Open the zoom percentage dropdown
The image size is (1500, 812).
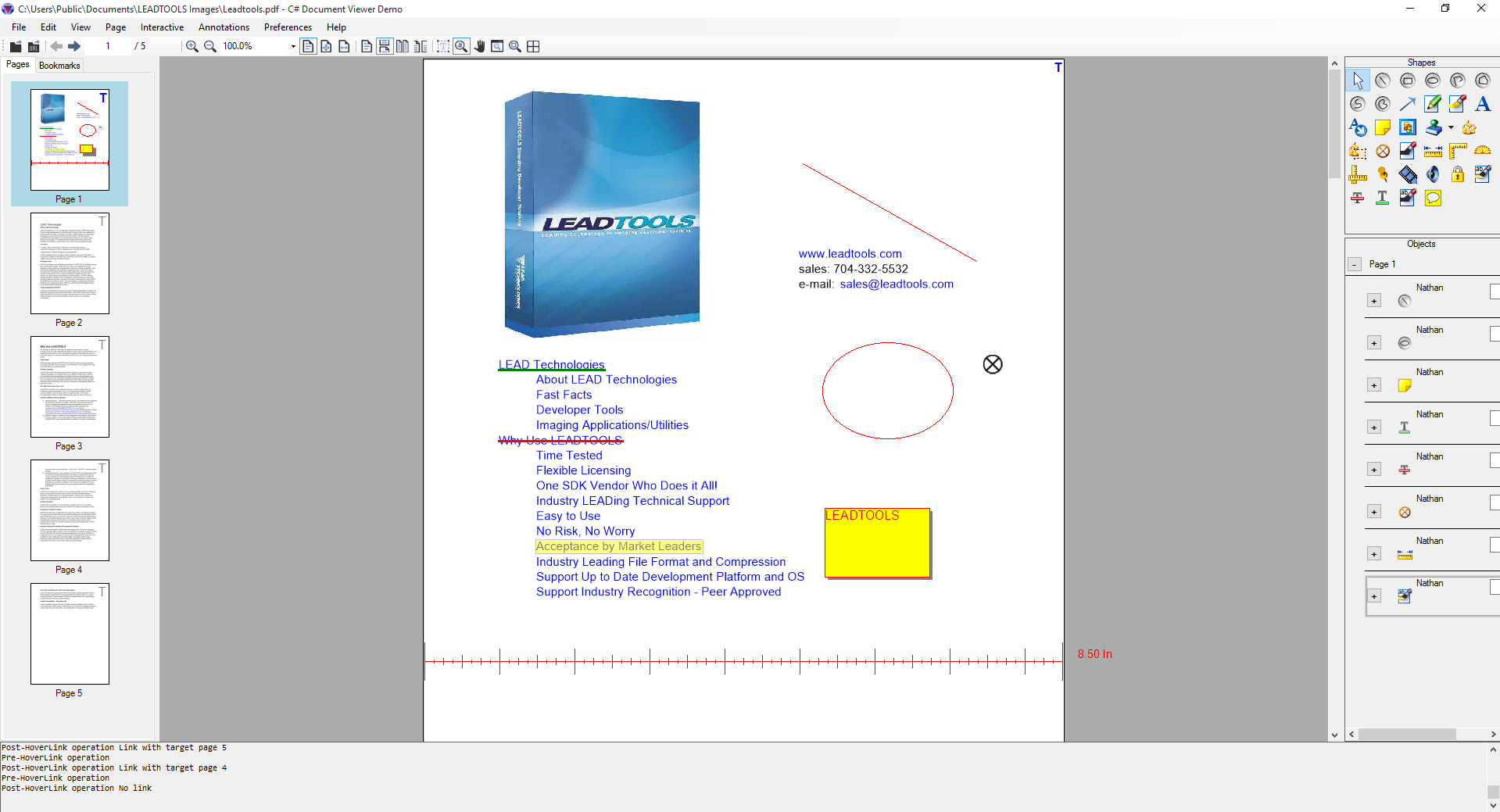pyautogui.click(x=293, y=46)
